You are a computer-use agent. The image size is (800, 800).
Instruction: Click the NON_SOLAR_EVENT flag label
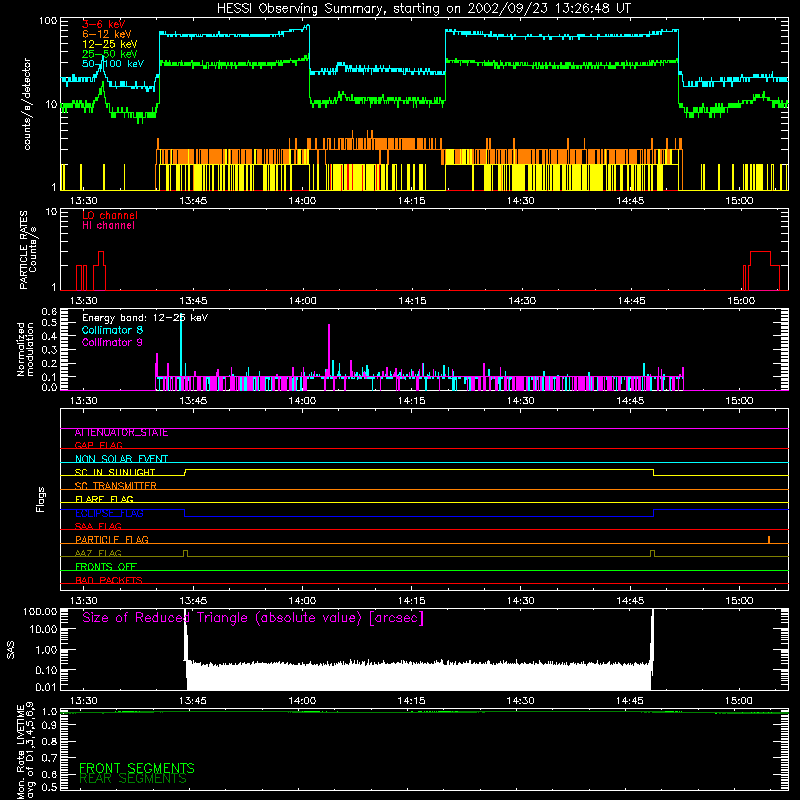[x=121, y=459]
